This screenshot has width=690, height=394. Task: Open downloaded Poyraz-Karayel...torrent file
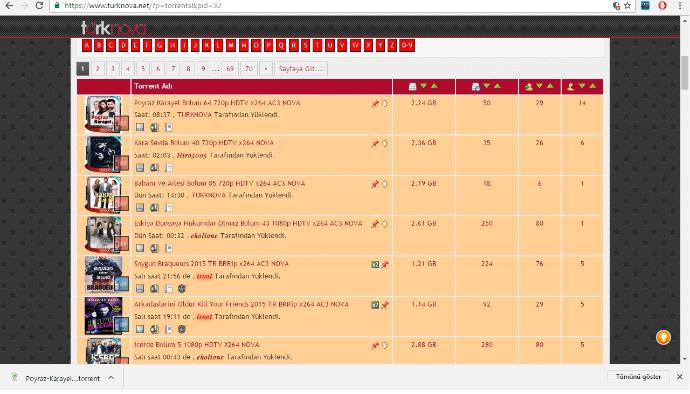click(62, 378)
